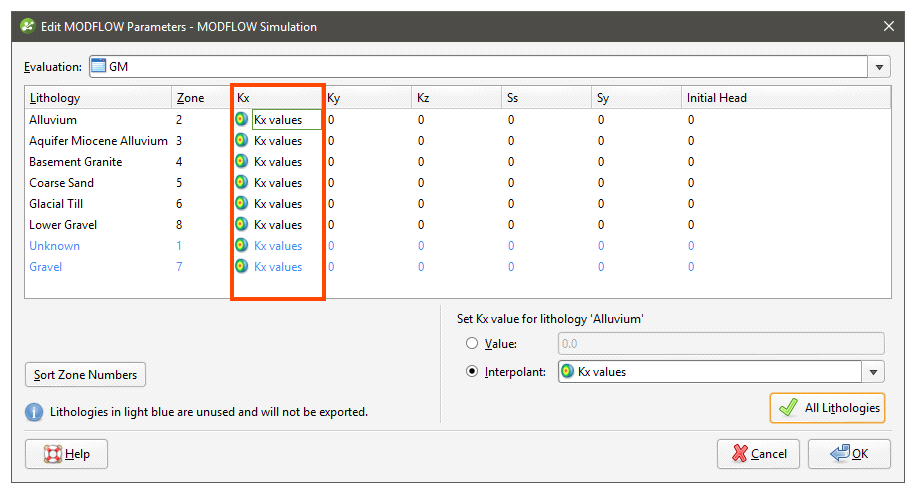This screenshot has height=483, width=905.
Task: Click the Kx values text for Coarse Sand
Action: point(278,183)
